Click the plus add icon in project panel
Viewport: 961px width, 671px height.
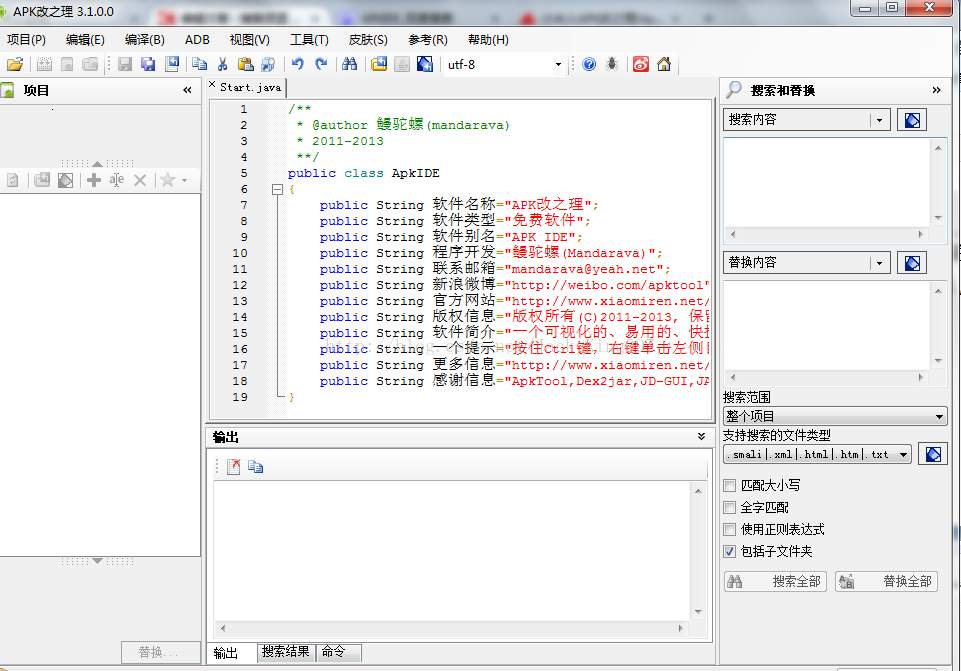(94, 180)
